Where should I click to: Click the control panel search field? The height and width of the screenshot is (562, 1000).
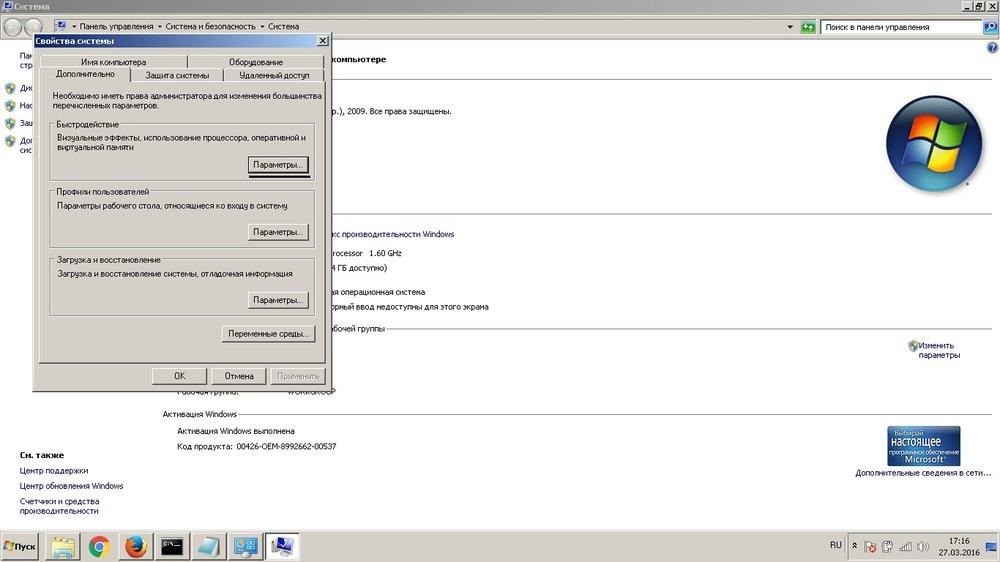point(900,27)
